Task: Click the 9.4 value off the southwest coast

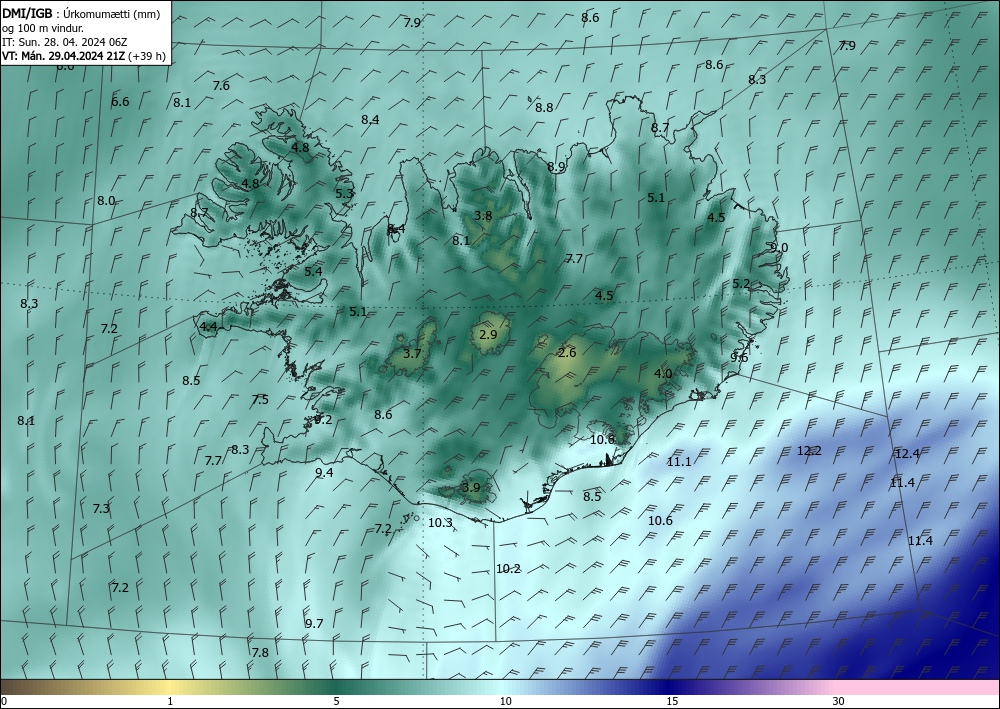Action: pyautogui.click(x=324, y=472)
